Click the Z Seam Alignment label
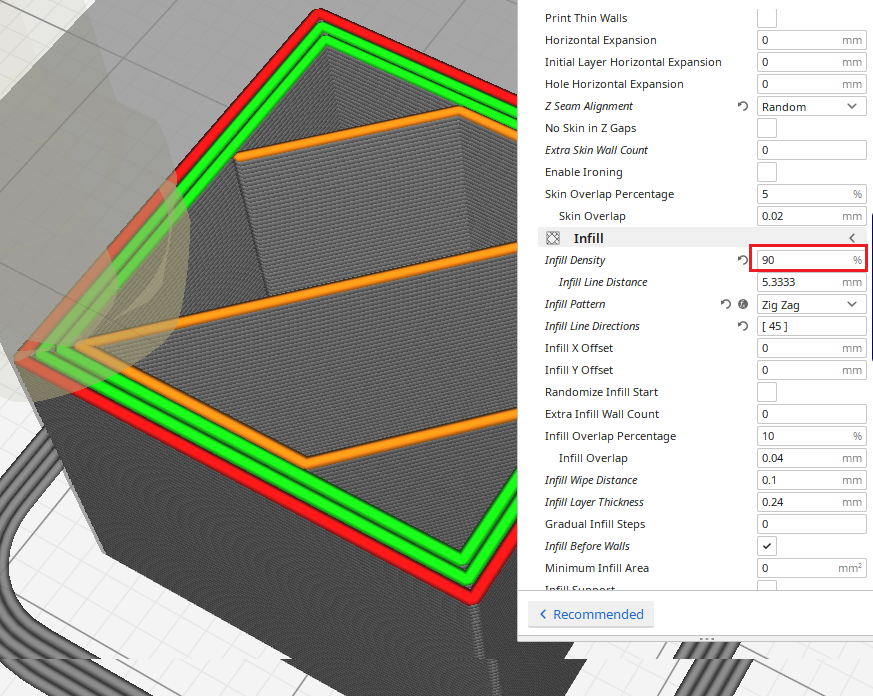Image resolution: width=873 pixels, height=696 pixels. click(588, 106)
